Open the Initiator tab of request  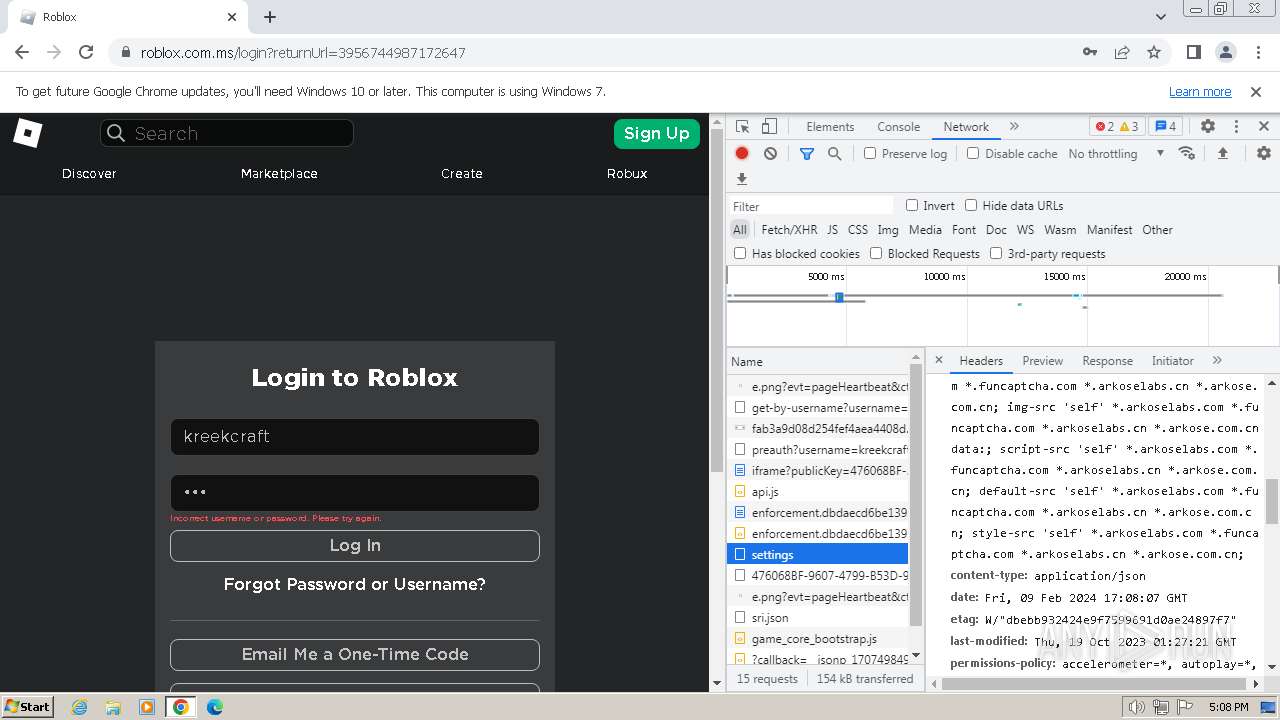[x=1172, y=361]
